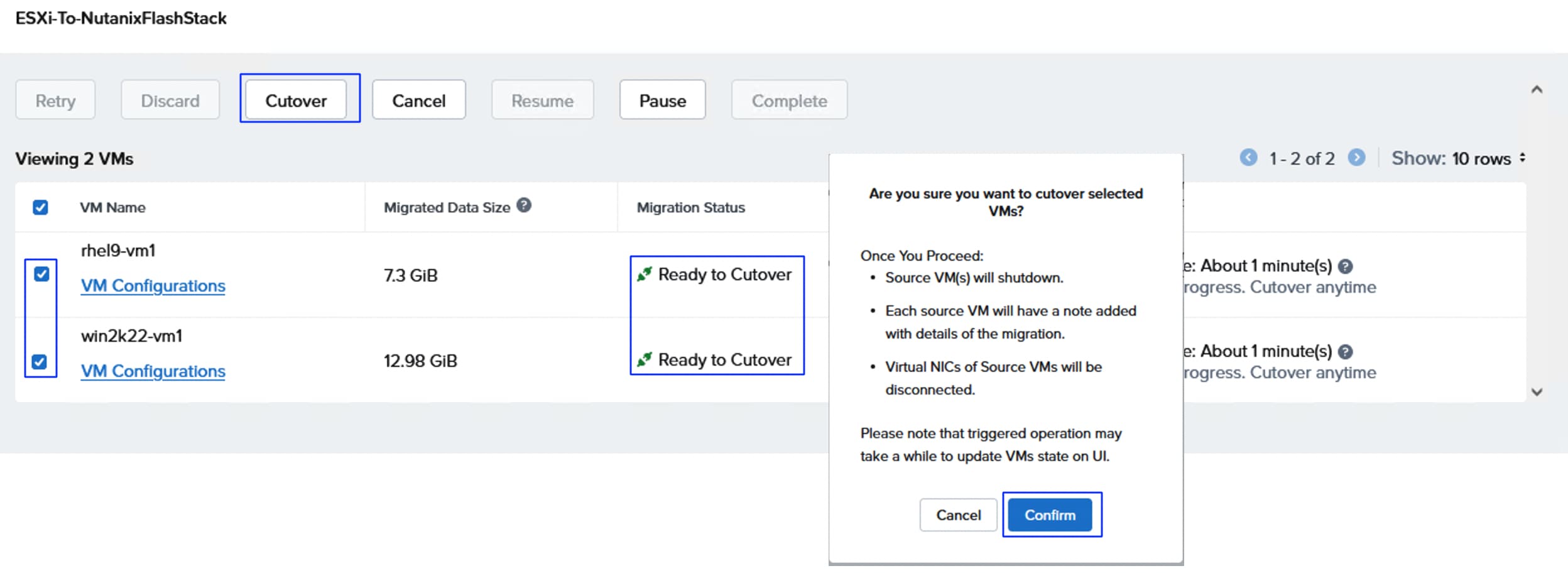Screen dimensions: 1568x578
Task: Click the rhel9-vm1 Ready to Cutover status icon
Action: (644, 275)
